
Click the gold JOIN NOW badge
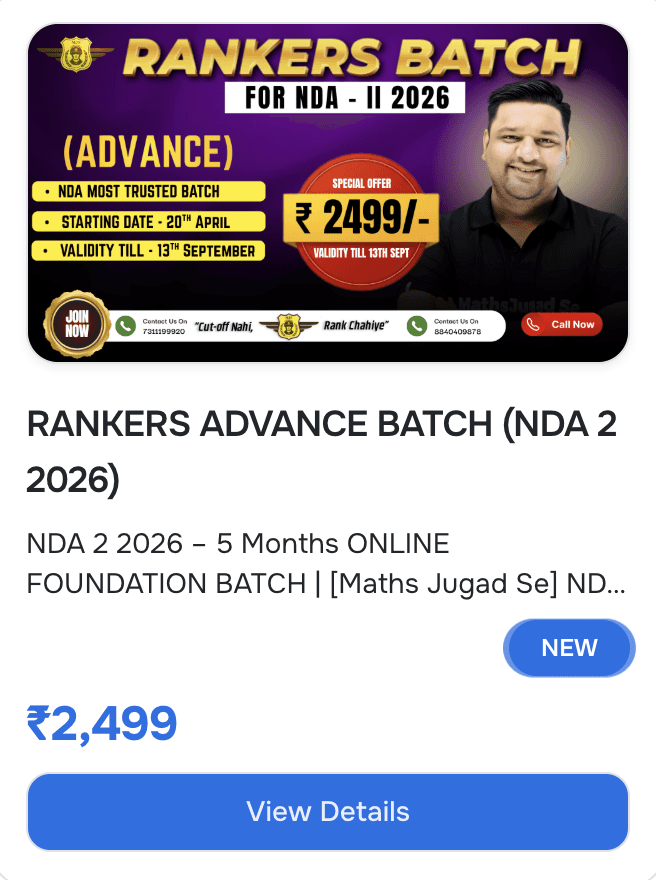click(x=77, y=324)
